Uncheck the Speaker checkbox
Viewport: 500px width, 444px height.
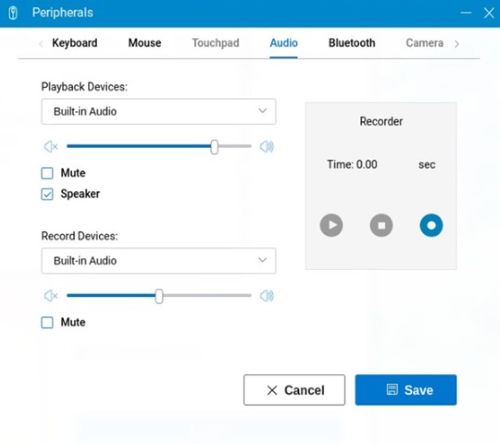(47, 194)
